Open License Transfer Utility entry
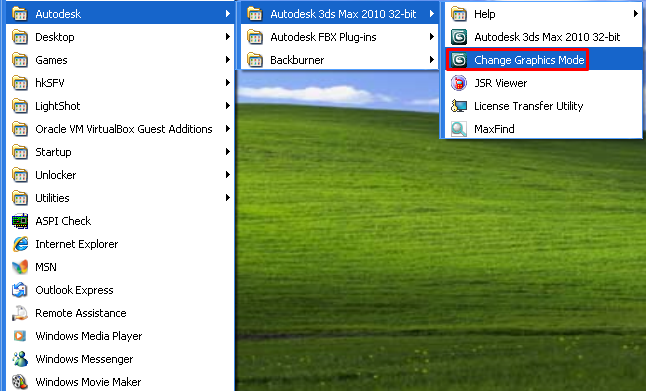The height and width of the screenshot is (391, 646). (x=543, y=106)
